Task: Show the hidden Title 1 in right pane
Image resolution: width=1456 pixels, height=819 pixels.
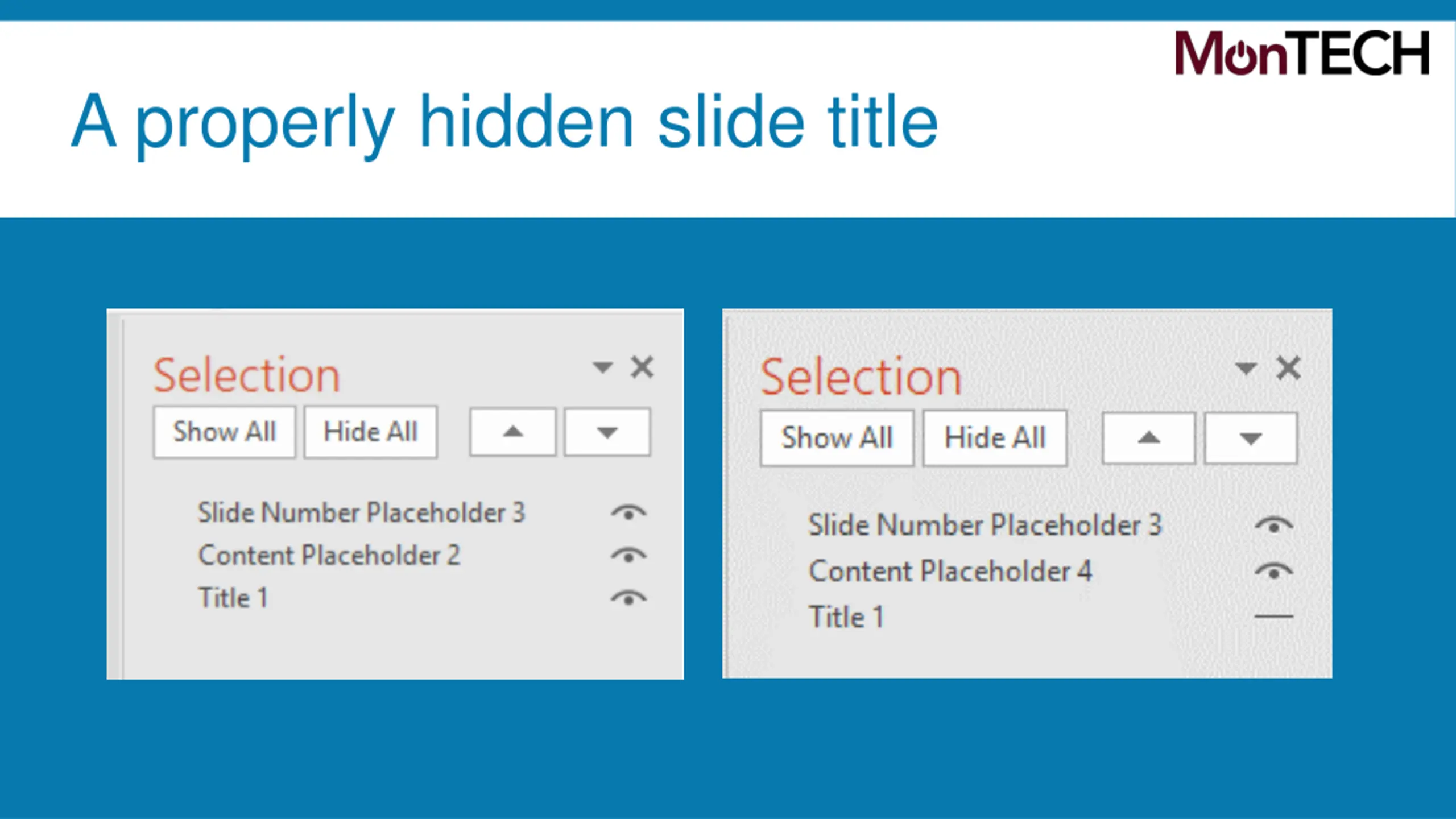Action: 1273,616
